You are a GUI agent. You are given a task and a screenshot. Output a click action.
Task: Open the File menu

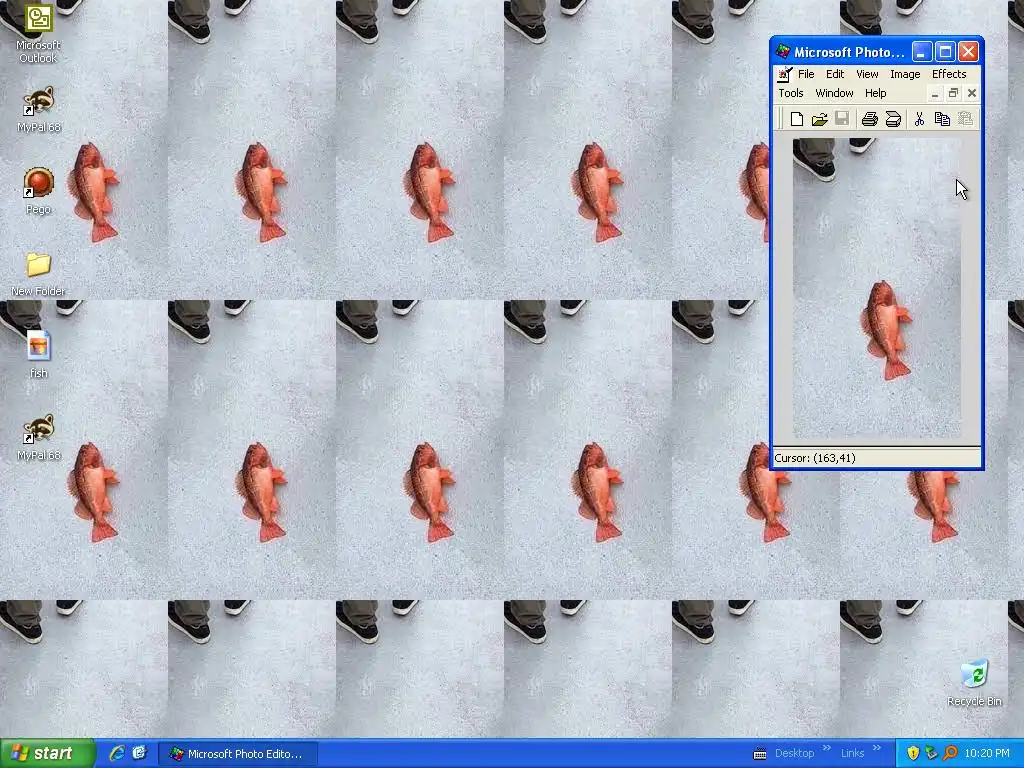[806, 74]
